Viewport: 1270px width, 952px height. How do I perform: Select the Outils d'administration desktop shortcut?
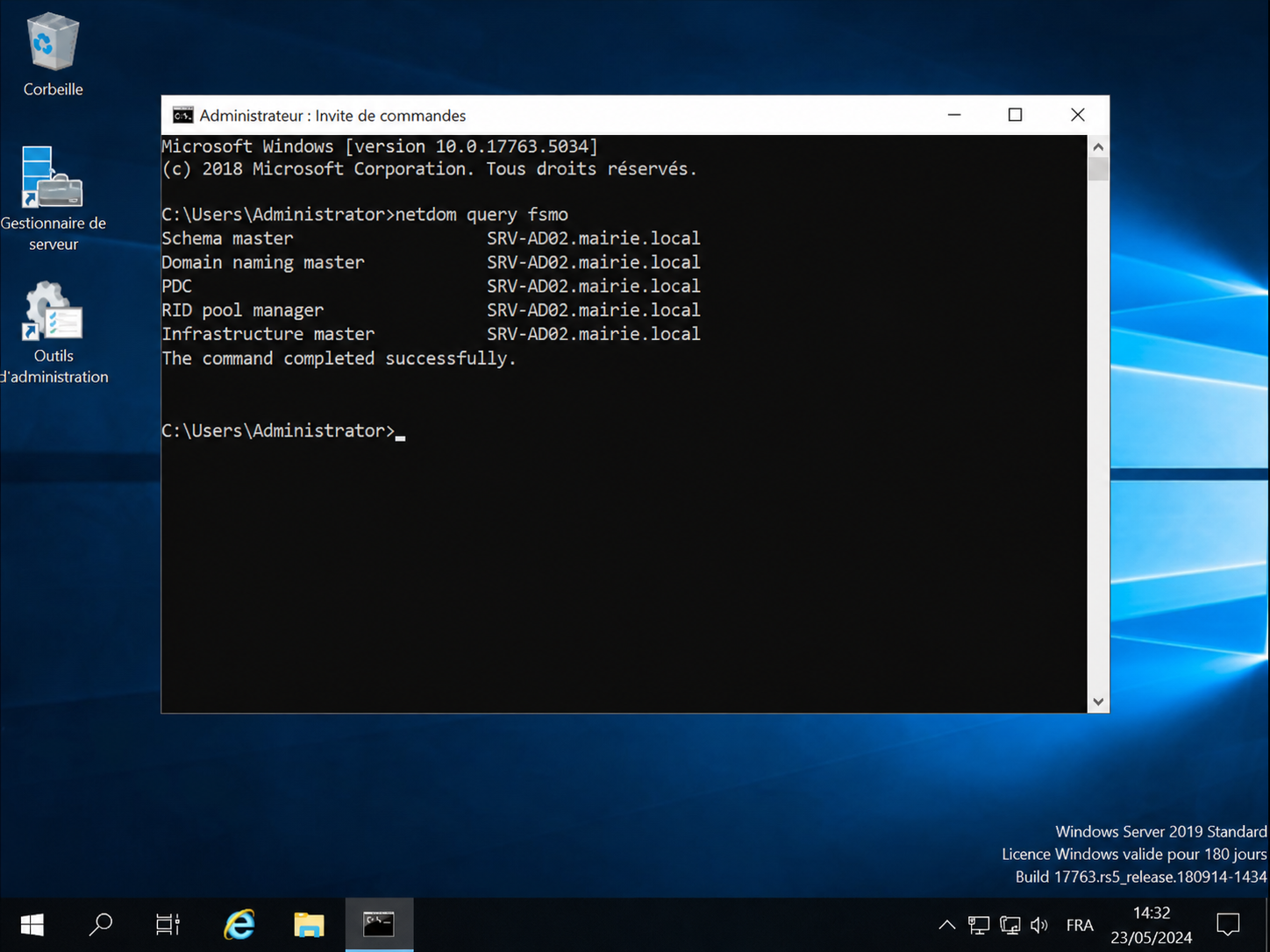click(x=54, y=333)
